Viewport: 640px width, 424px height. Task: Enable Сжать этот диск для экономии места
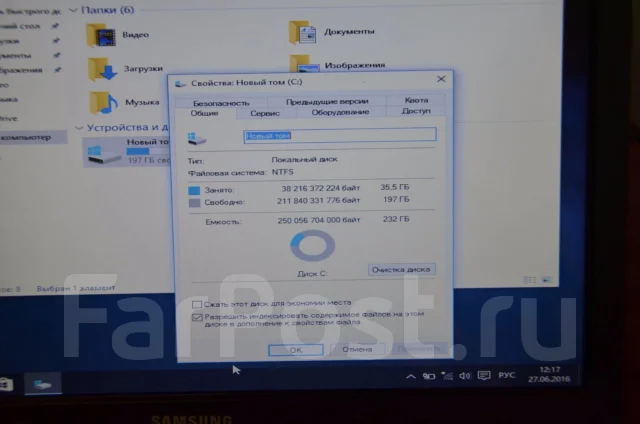pyautogui.click(x=197, y=304)
